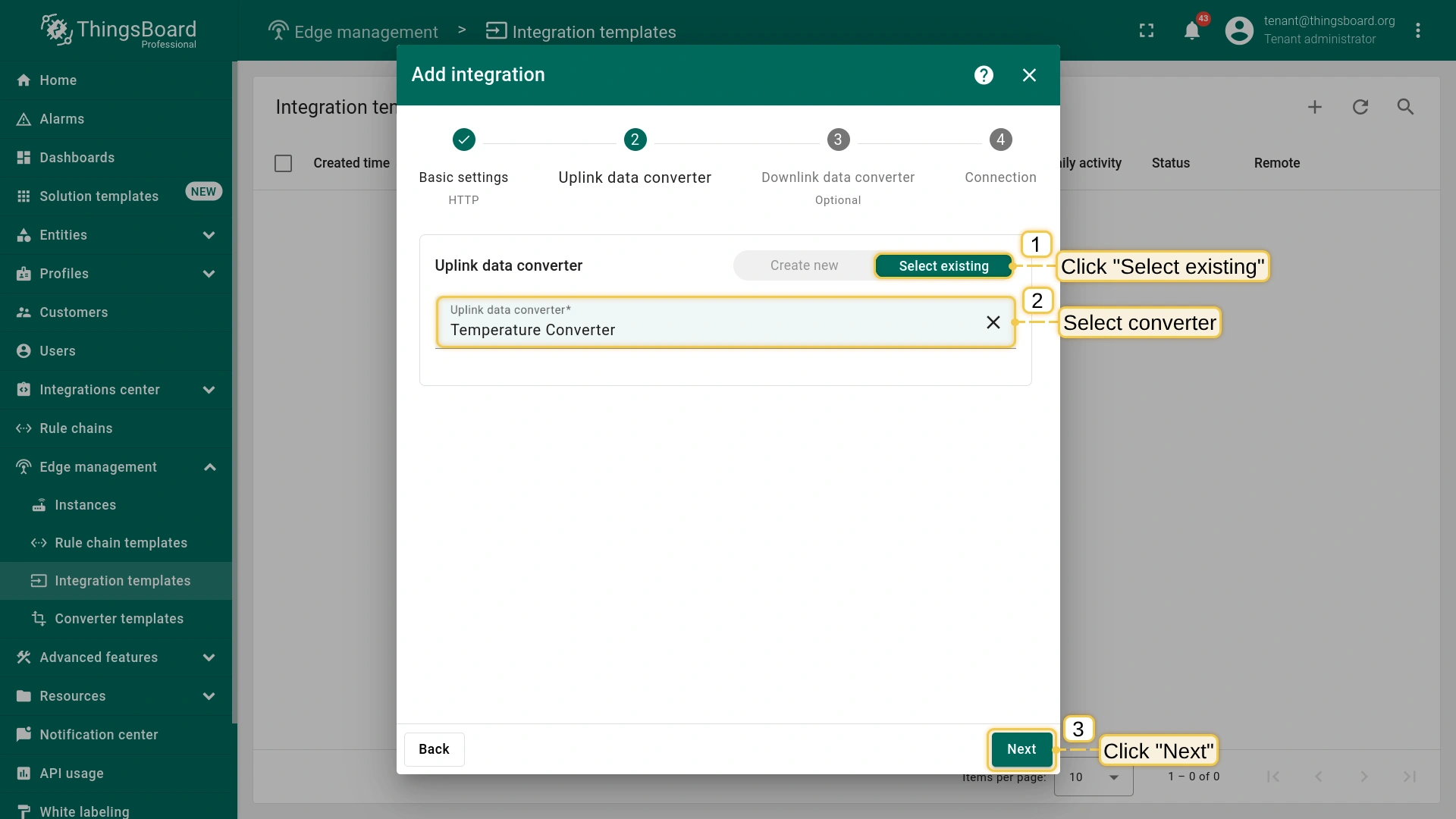The height and width of the screenshot is (819, 1456).
Task: Clear the selected Temperature Converter
Action: [993, 322]
